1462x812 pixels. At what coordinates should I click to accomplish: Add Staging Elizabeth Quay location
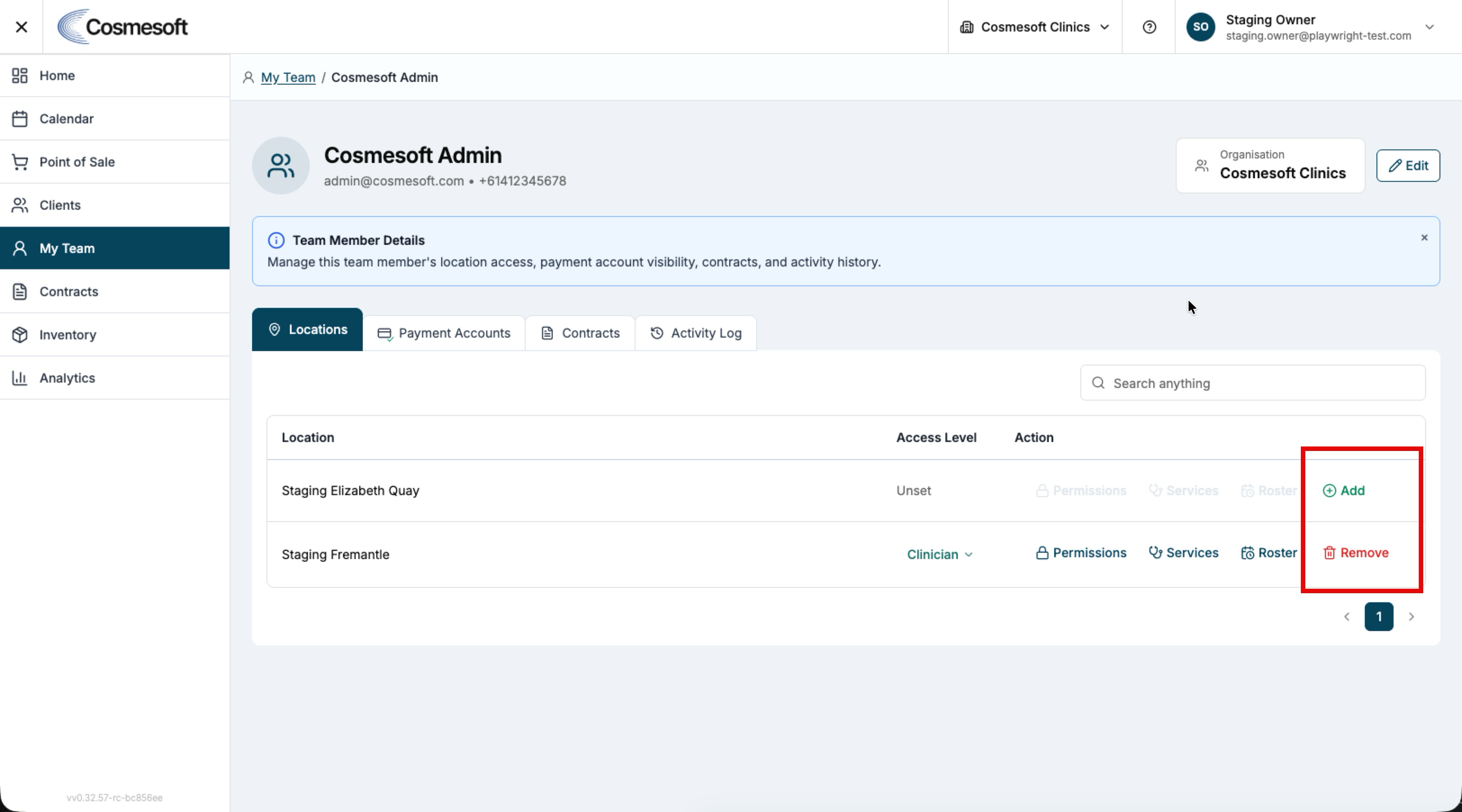(x=1343, y=490)
